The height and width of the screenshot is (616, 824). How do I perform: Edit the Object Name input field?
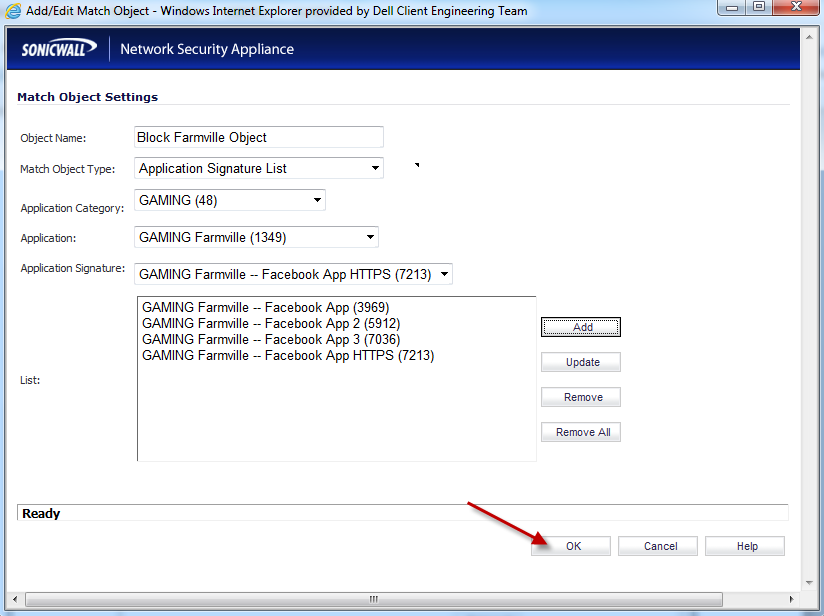click(259, 137)
